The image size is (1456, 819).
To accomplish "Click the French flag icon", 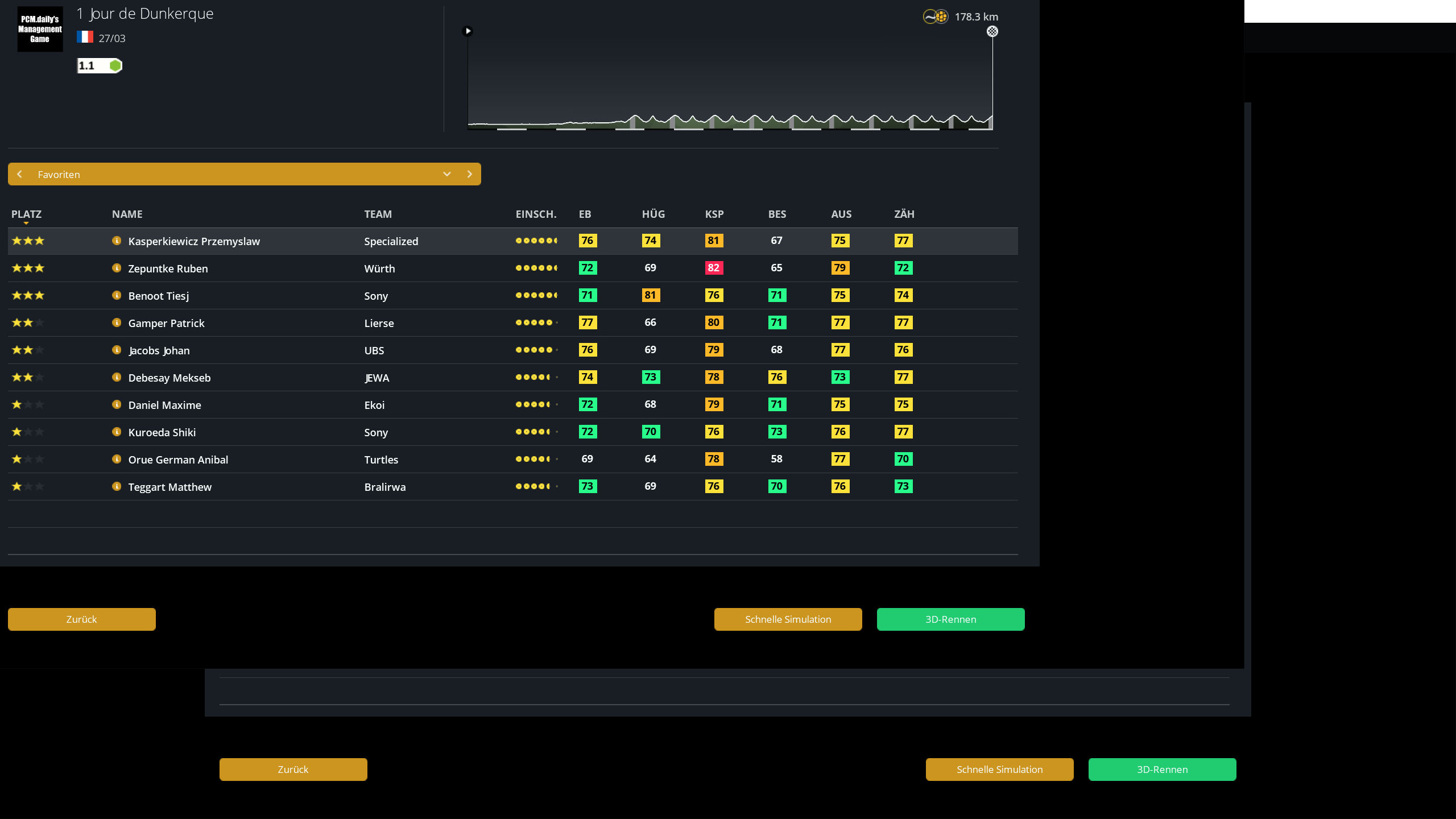I will pos(85,37).
